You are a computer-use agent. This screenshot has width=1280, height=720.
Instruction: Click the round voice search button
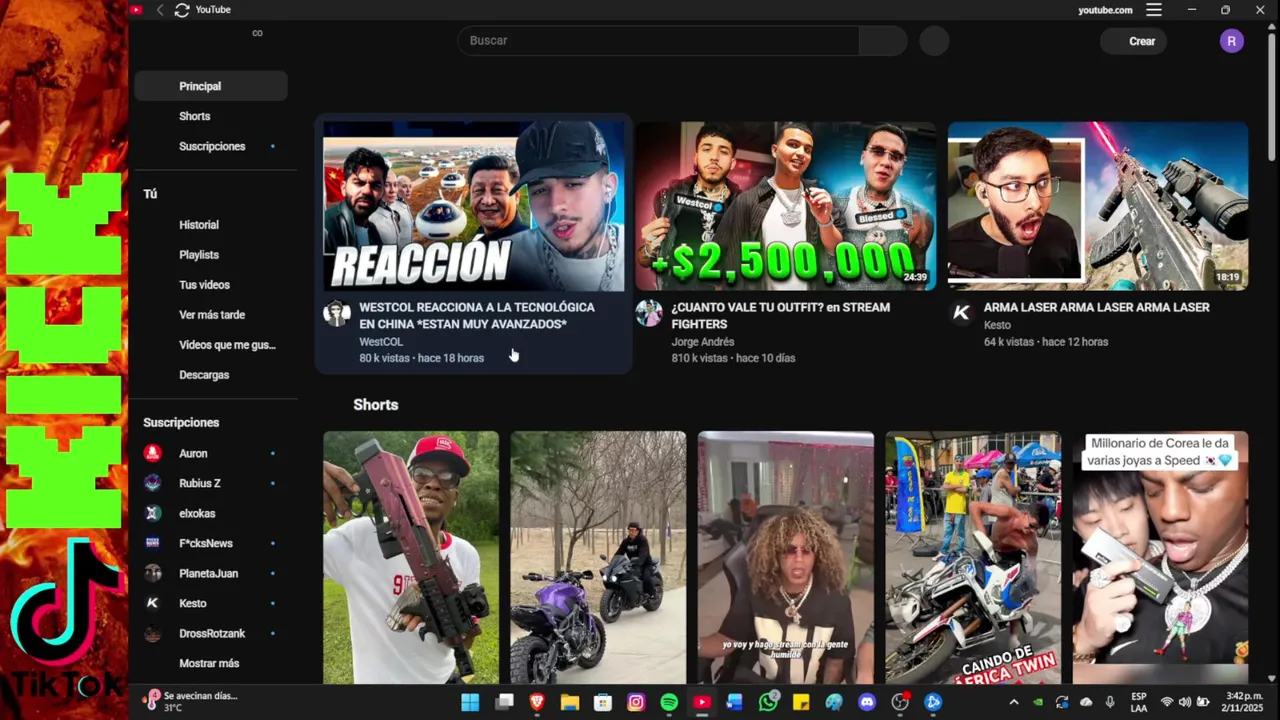point(934,41)
